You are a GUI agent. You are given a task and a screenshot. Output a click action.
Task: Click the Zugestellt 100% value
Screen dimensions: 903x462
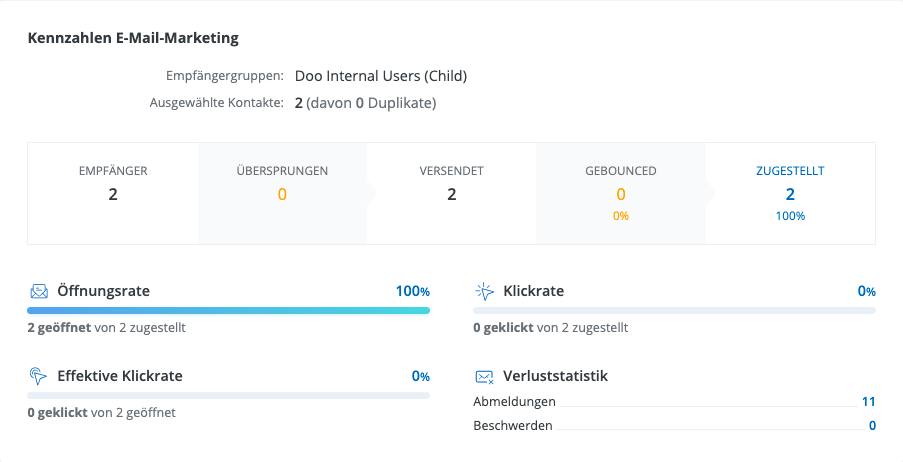click(790, 216)
